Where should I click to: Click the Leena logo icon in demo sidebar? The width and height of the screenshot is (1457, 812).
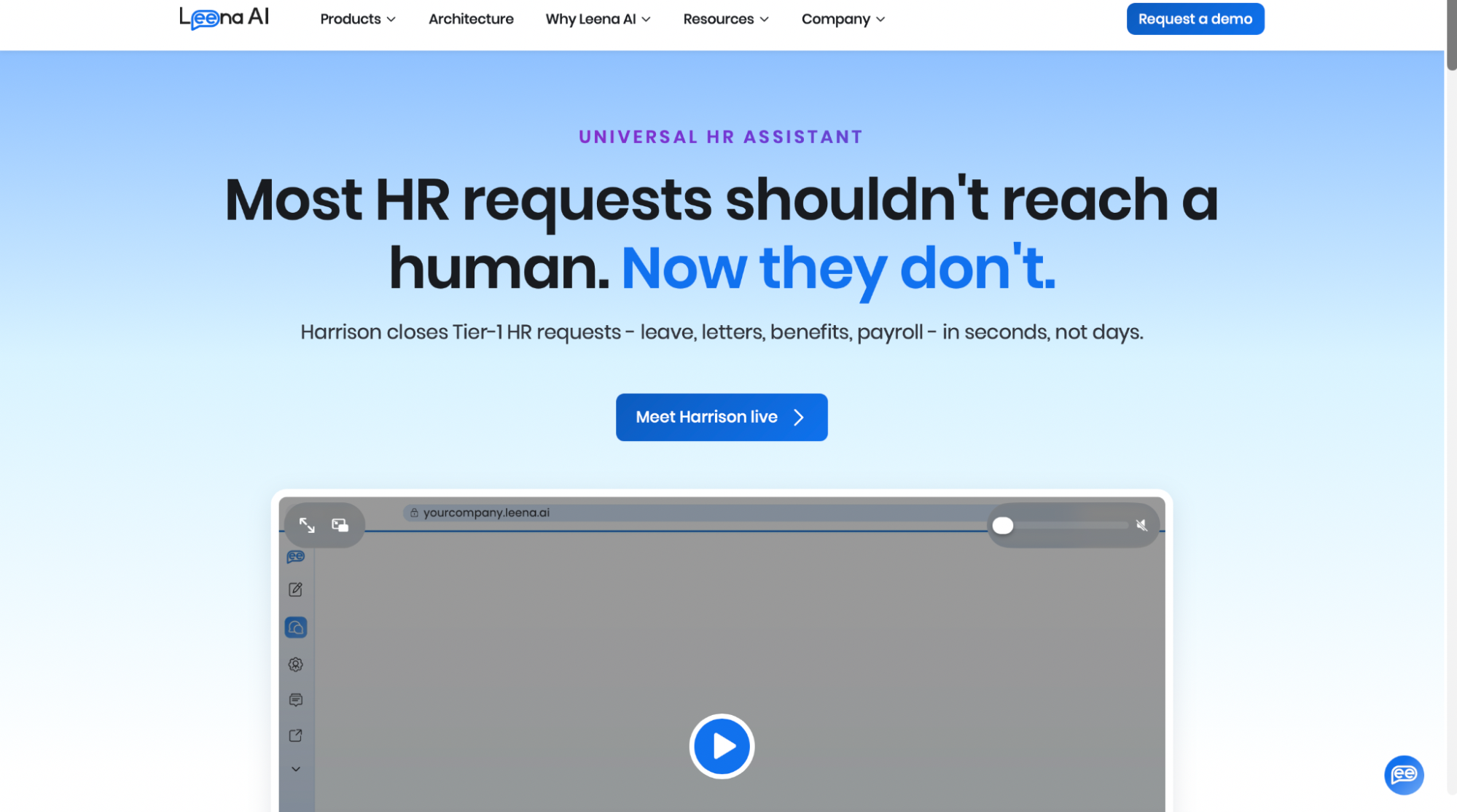tap(295, 557)
